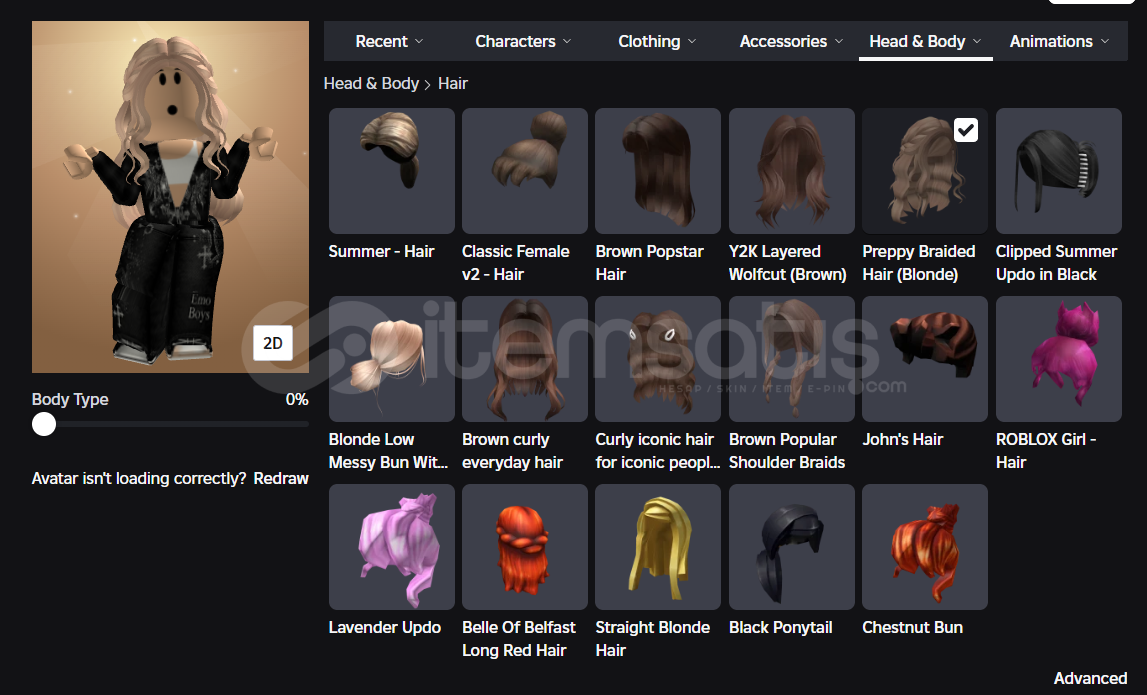Expand the Recent dropdown chevron

(419, 42)
